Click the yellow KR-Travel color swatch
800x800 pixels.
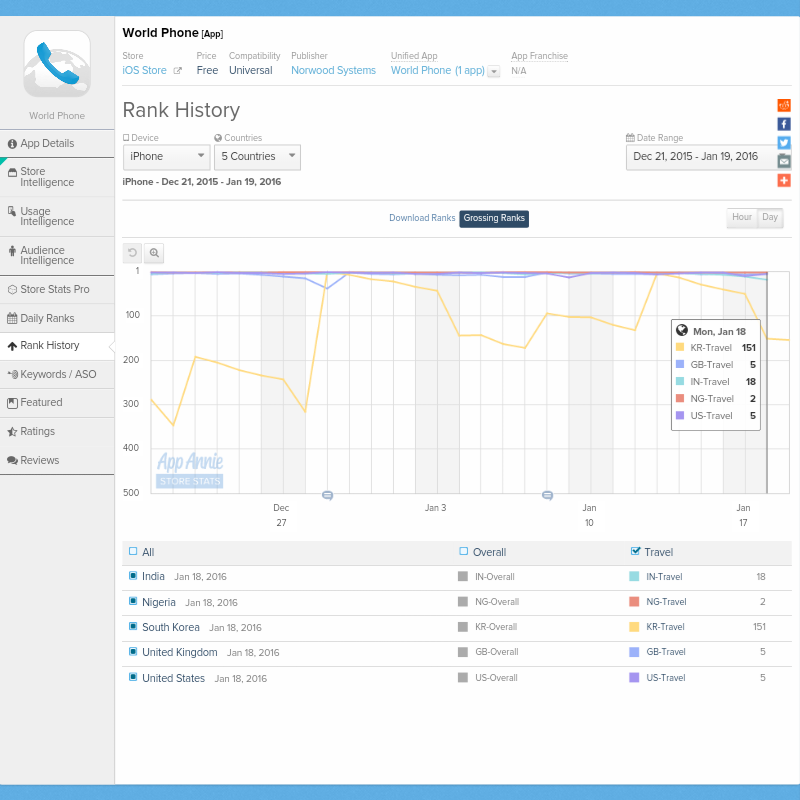coord(634,627)
